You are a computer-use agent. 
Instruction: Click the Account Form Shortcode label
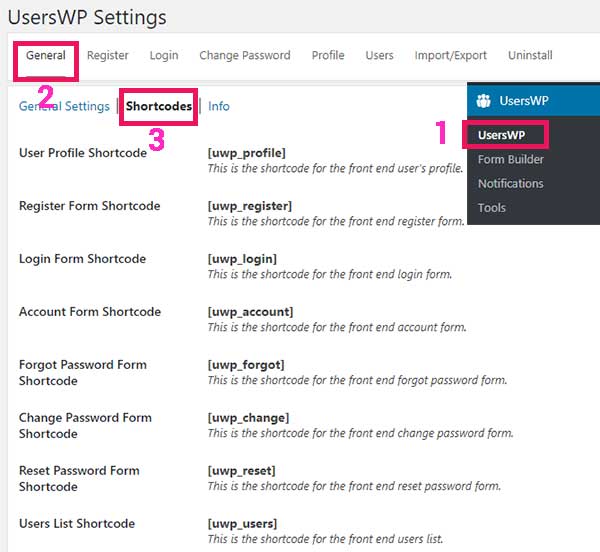tap(90, 312)
